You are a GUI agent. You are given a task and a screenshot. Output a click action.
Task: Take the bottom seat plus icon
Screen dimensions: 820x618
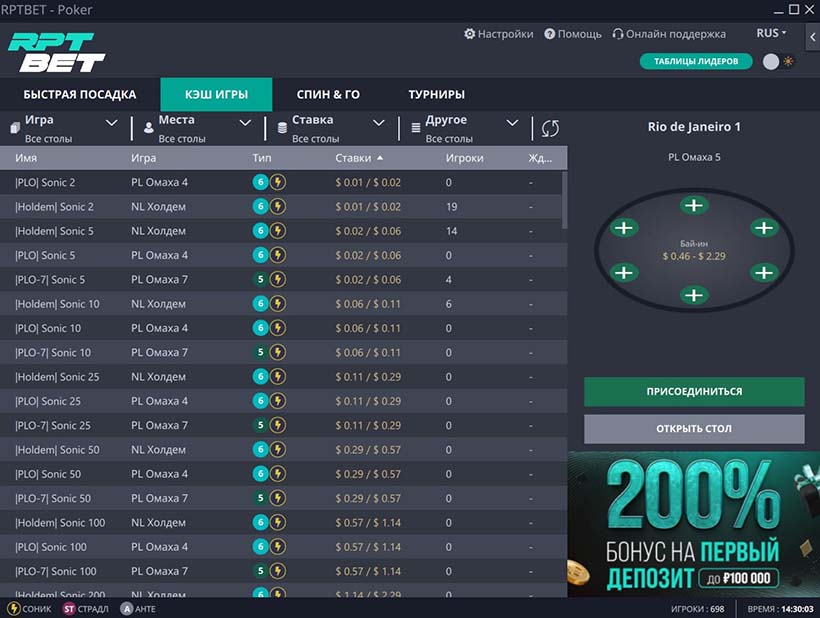(693, 295)
